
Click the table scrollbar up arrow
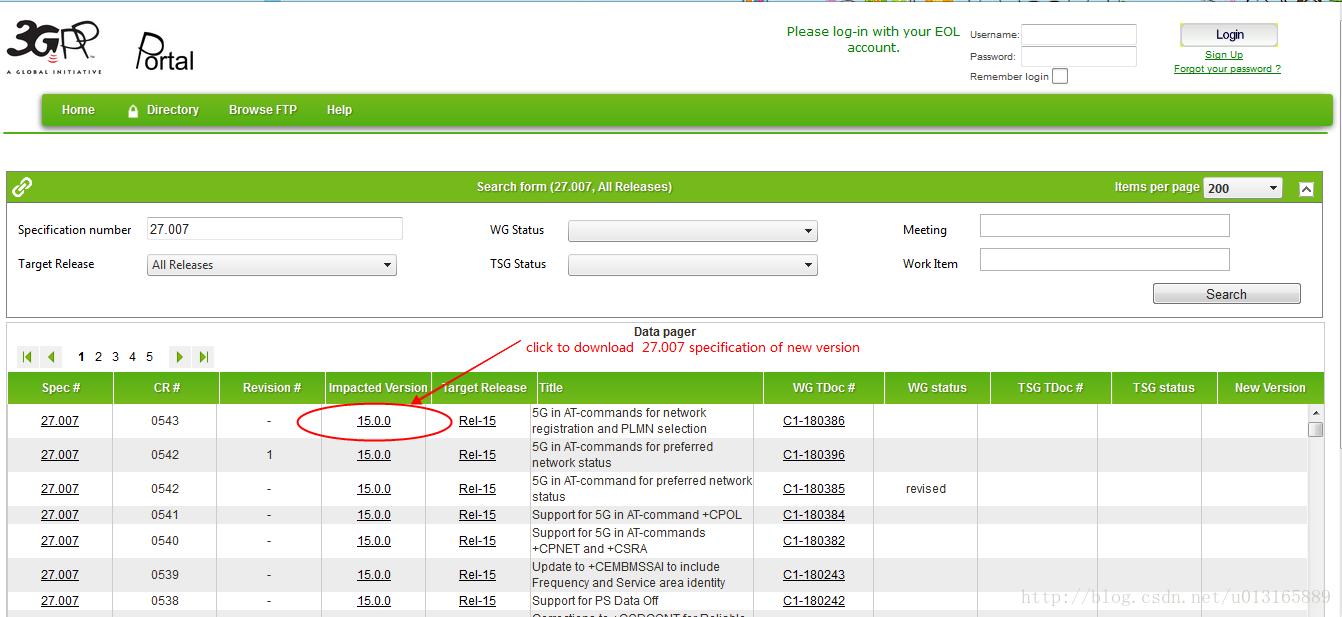coord(1315,412)
